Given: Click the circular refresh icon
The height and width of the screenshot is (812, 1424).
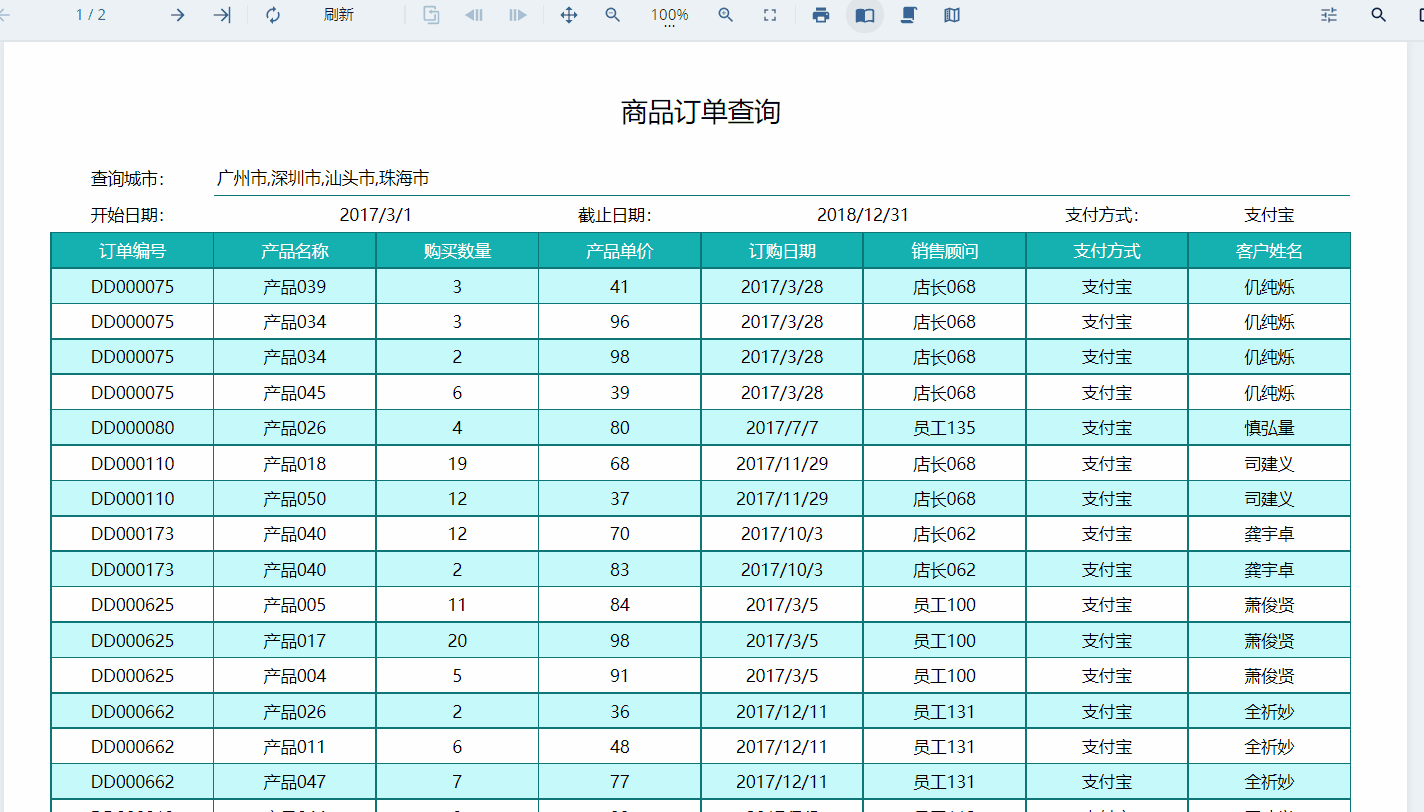Looking at the screenshot, I should click(273, 15).
